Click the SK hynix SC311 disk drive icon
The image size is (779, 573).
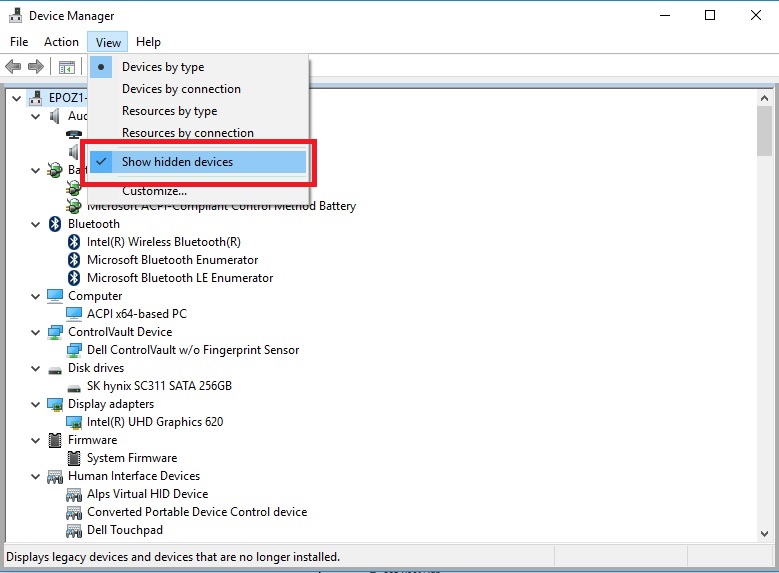click(74, 386)
